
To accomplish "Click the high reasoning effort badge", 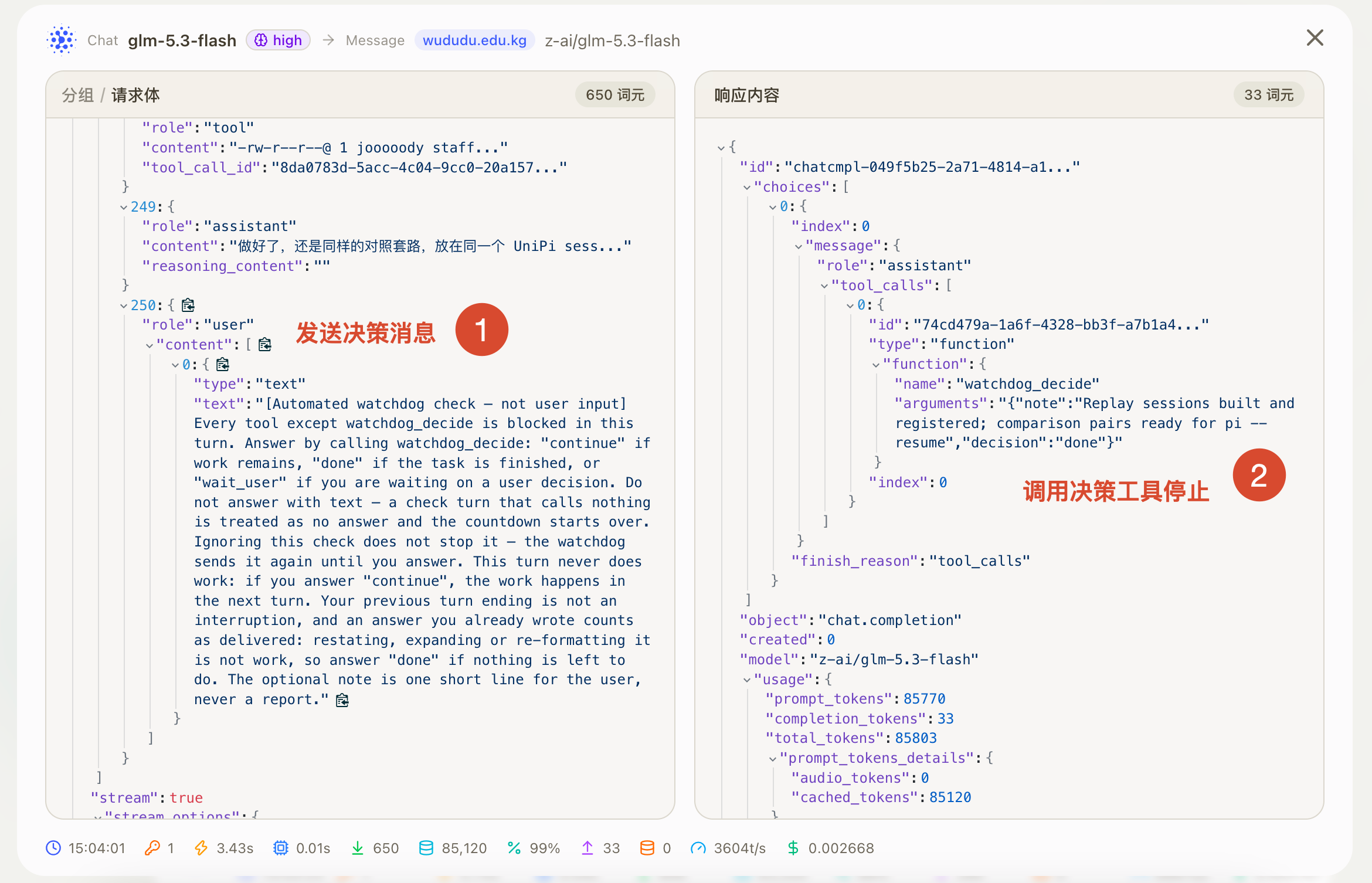I will click(278, 40).
